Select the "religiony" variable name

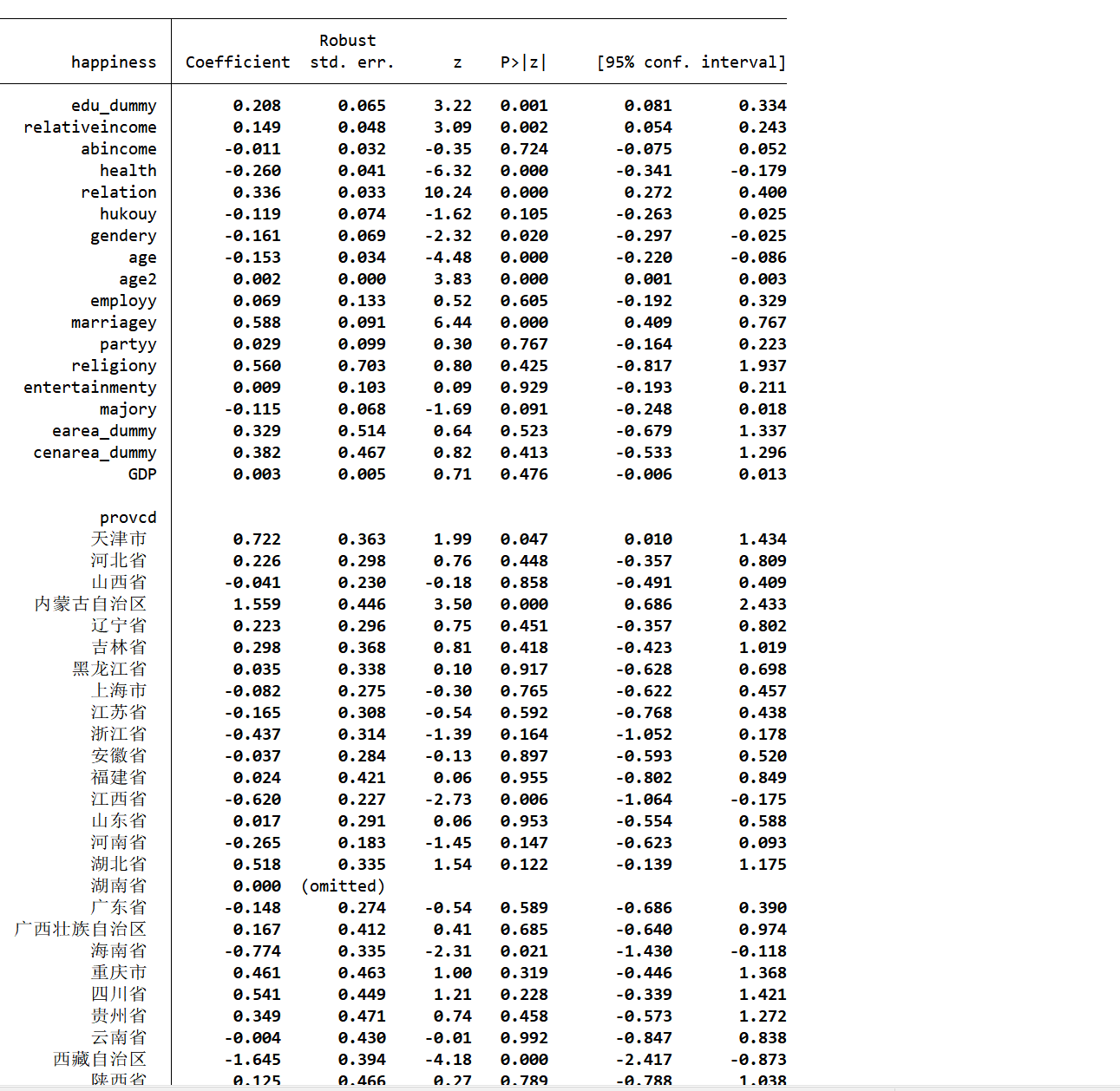[x=114, y=366]
